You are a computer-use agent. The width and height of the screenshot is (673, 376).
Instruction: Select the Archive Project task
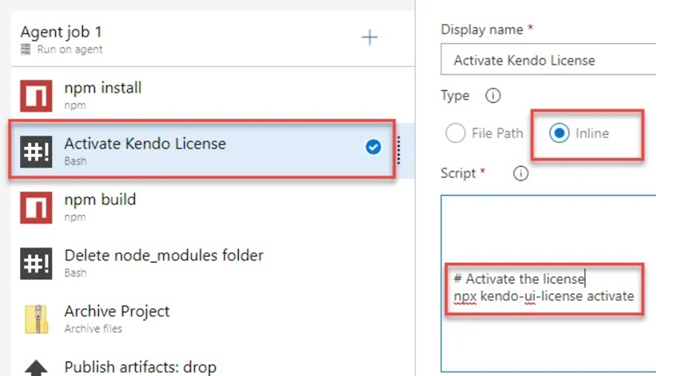[213, 318]
